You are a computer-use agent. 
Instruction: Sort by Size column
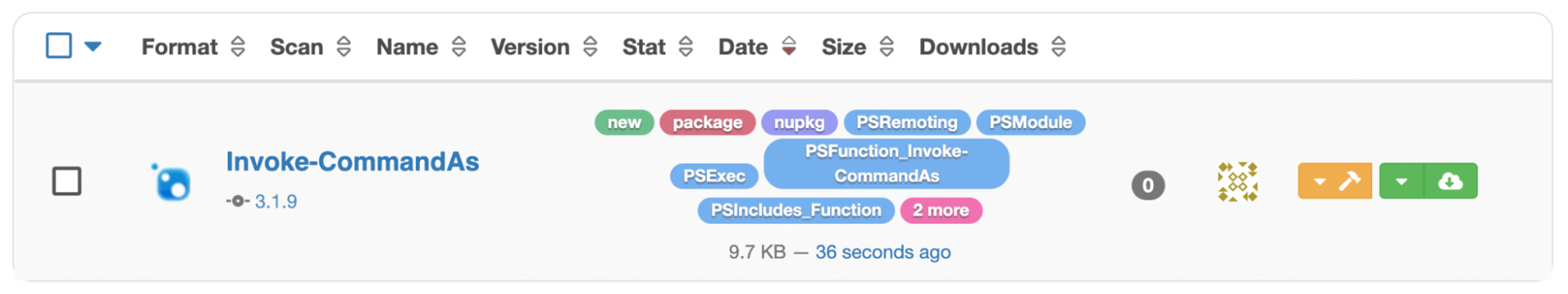click(886, 47)
